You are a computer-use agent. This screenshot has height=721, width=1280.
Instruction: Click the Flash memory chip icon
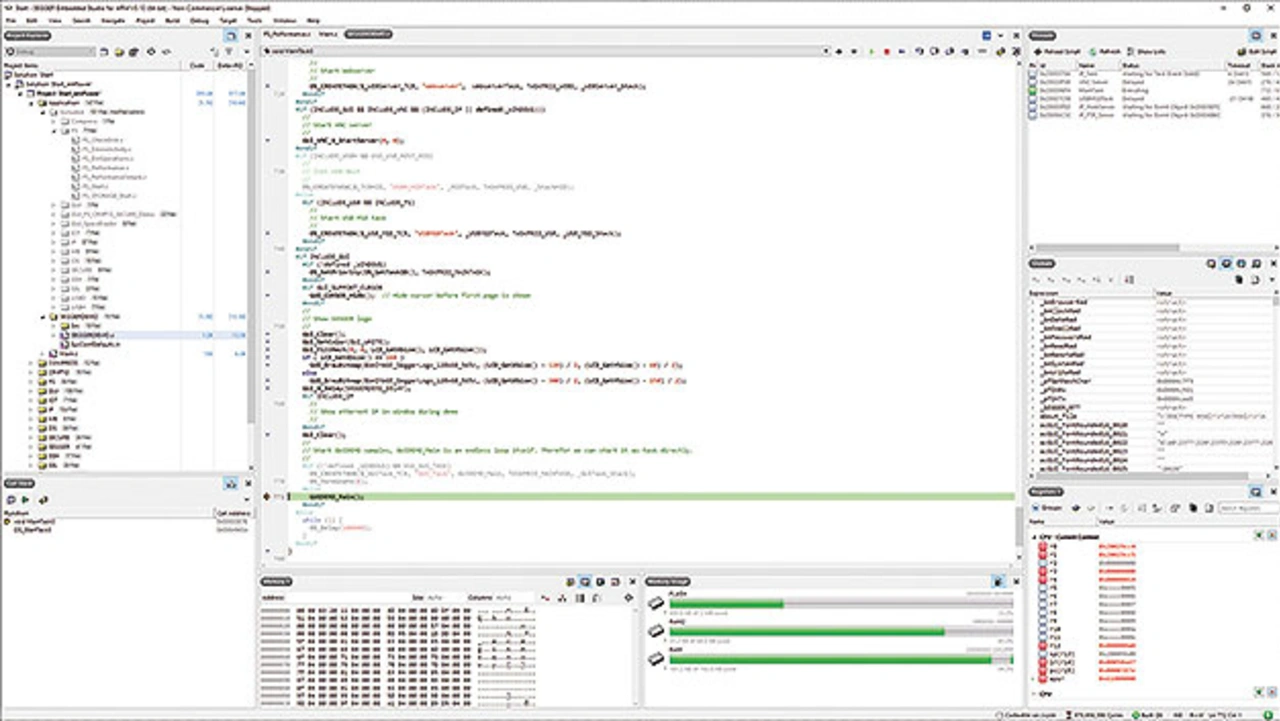tap(656, 603)
